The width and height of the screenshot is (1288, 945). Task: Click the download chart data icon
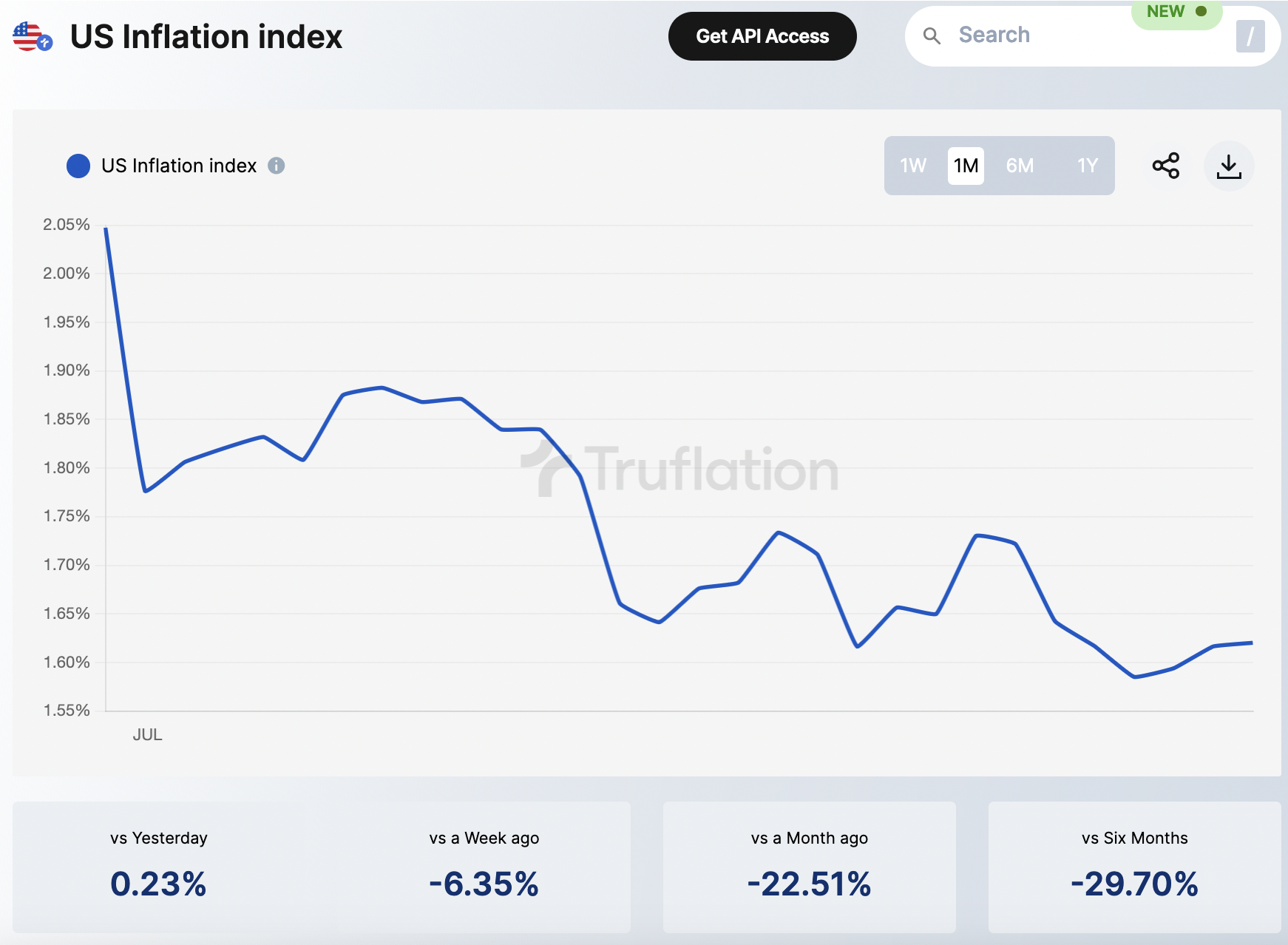tap(1229, 166)
